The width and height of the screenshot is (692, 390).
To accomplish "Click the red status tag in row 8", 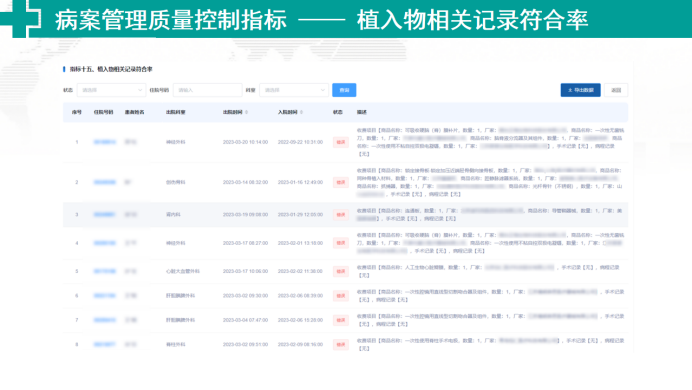I will 341,344.
